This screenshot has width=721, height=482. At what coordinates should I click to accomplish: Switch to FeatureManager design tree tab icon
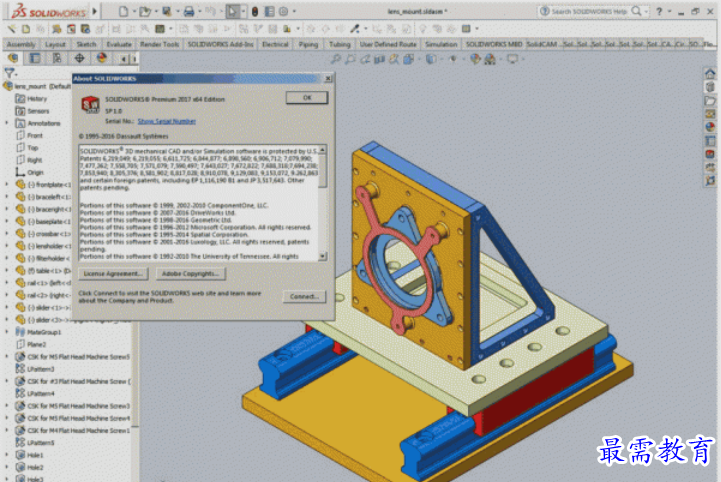tap(13, 58)
